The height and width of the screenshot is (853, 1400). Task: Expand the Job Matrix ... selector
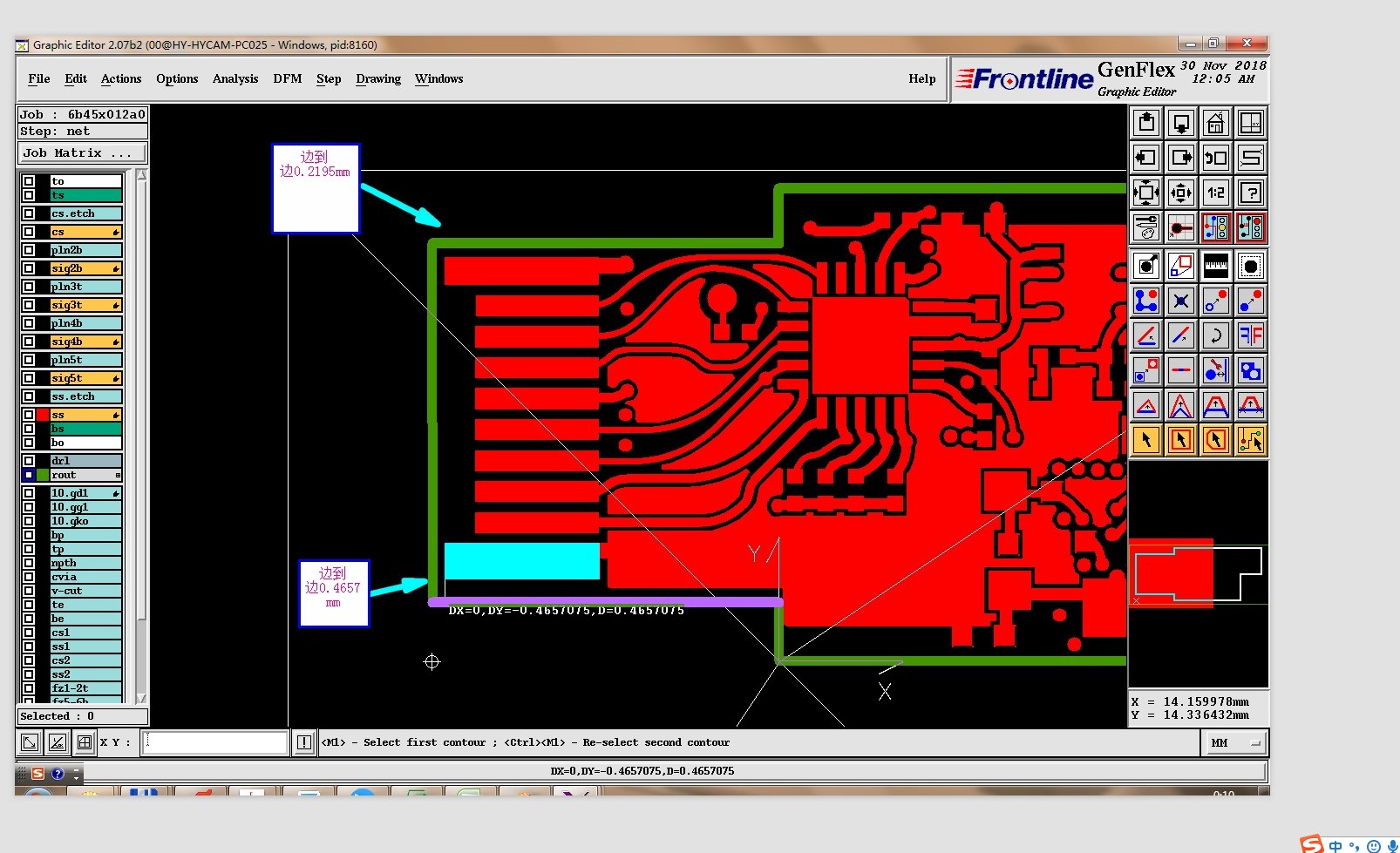coord(83,153)
